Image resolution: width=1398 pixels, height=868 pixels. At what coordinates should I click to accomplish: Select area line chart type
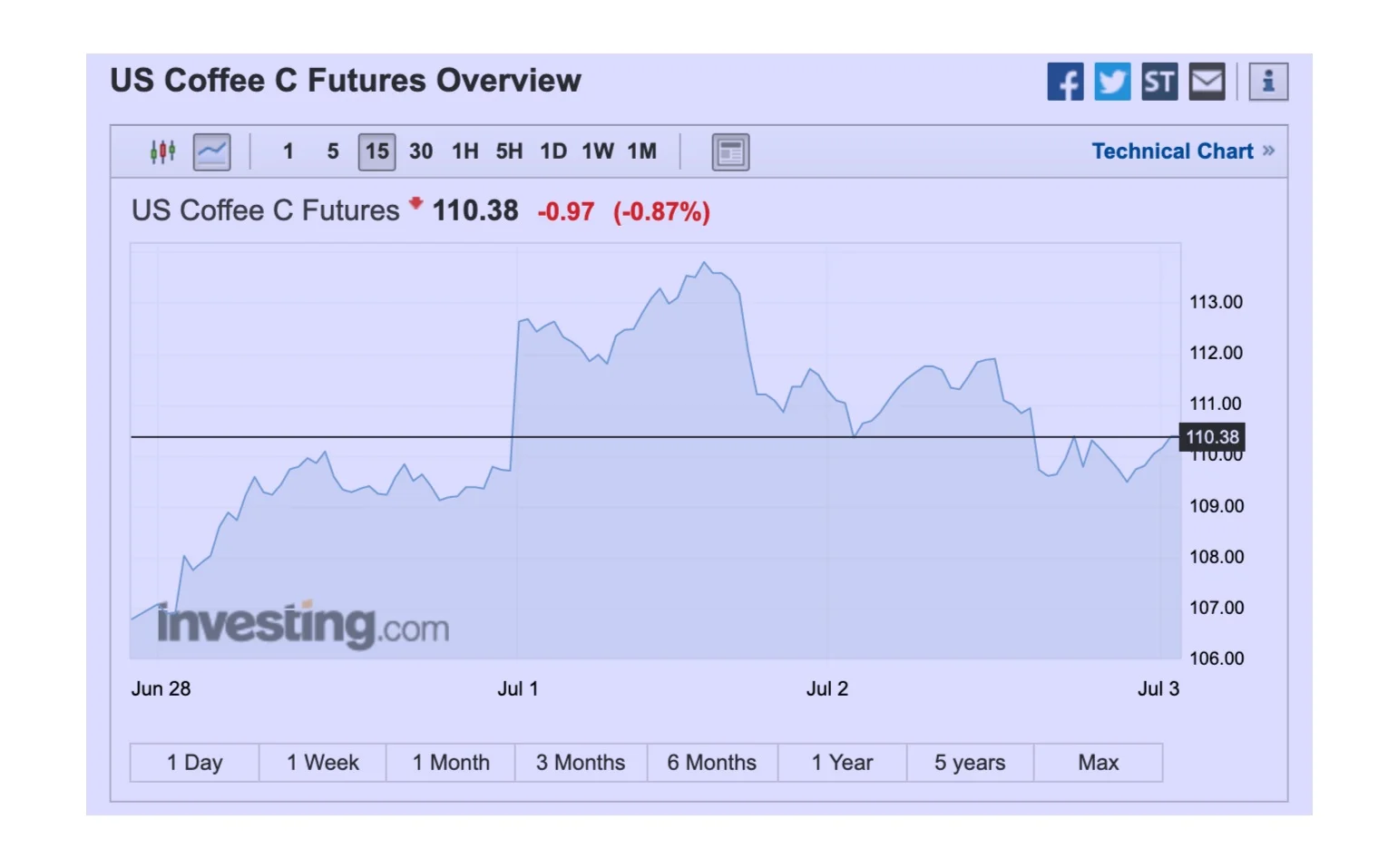(211, 151)
